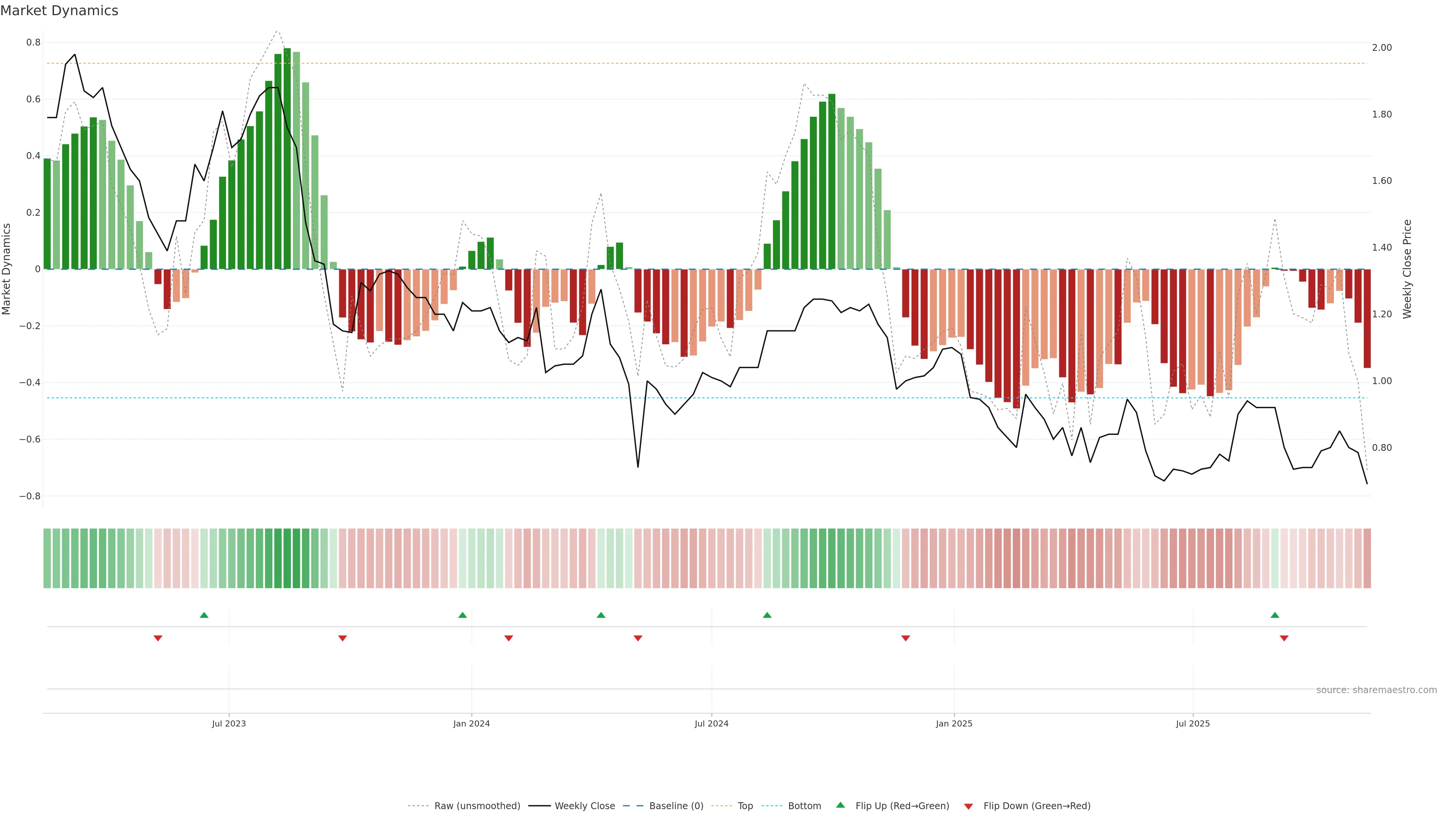Click the Weekly Close Price axis title
The height and width of the screenshot is (819, 1456).
tap(1407, 269)
